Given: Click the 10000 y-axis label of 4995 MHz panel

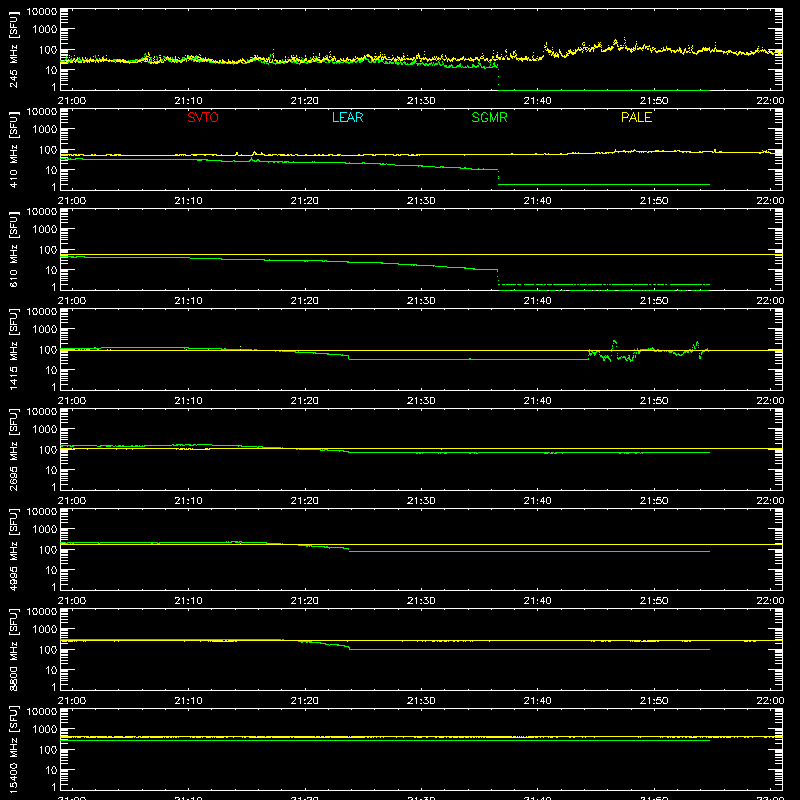Looking at the screenshot, I should coord(42,512).
